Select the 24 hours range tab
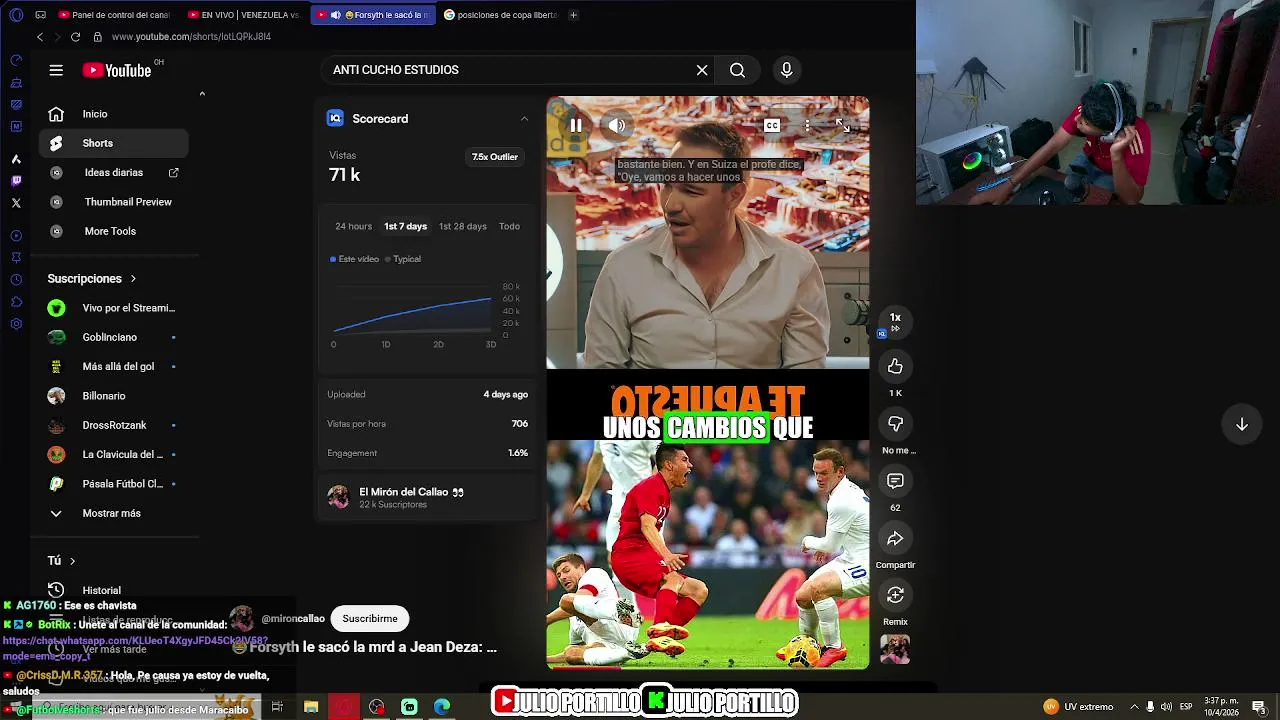This screenshot has width=1280, height=720. coord(353,226)
